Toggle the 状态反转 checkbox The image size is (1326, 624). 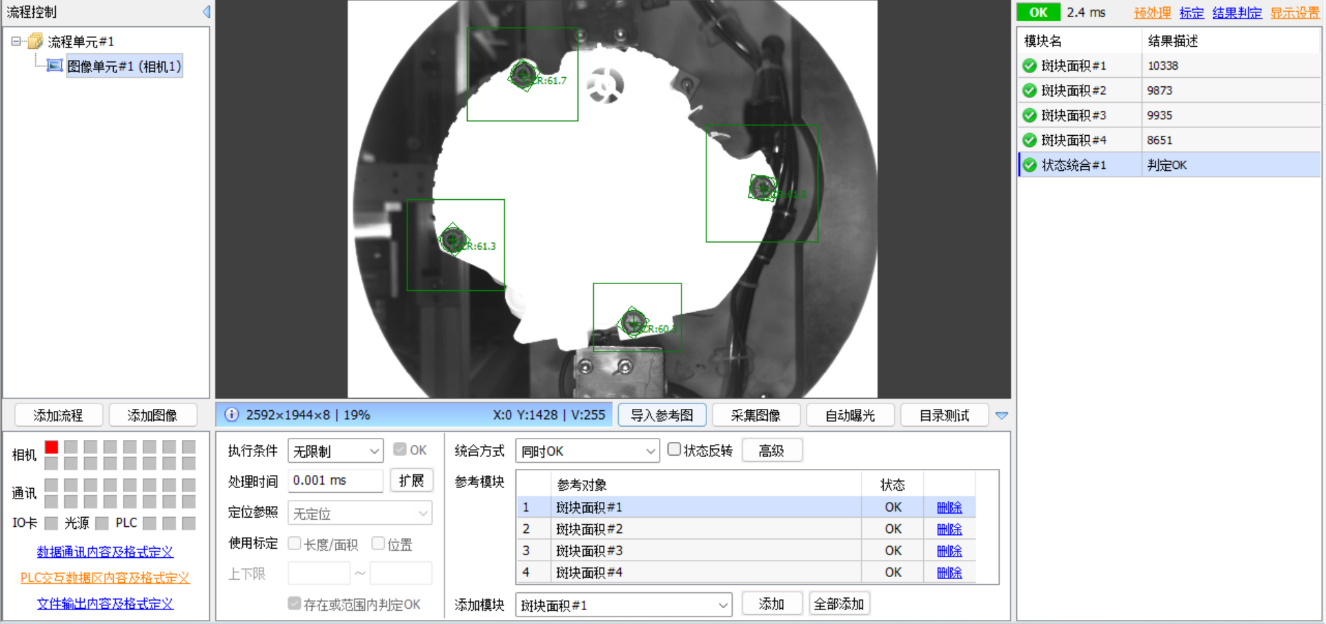click(674, 450)
